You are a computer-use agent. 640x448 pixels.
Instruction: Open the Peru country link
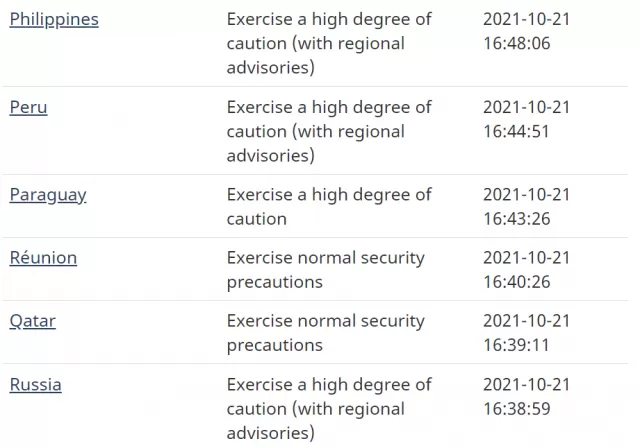click(29, 107)
